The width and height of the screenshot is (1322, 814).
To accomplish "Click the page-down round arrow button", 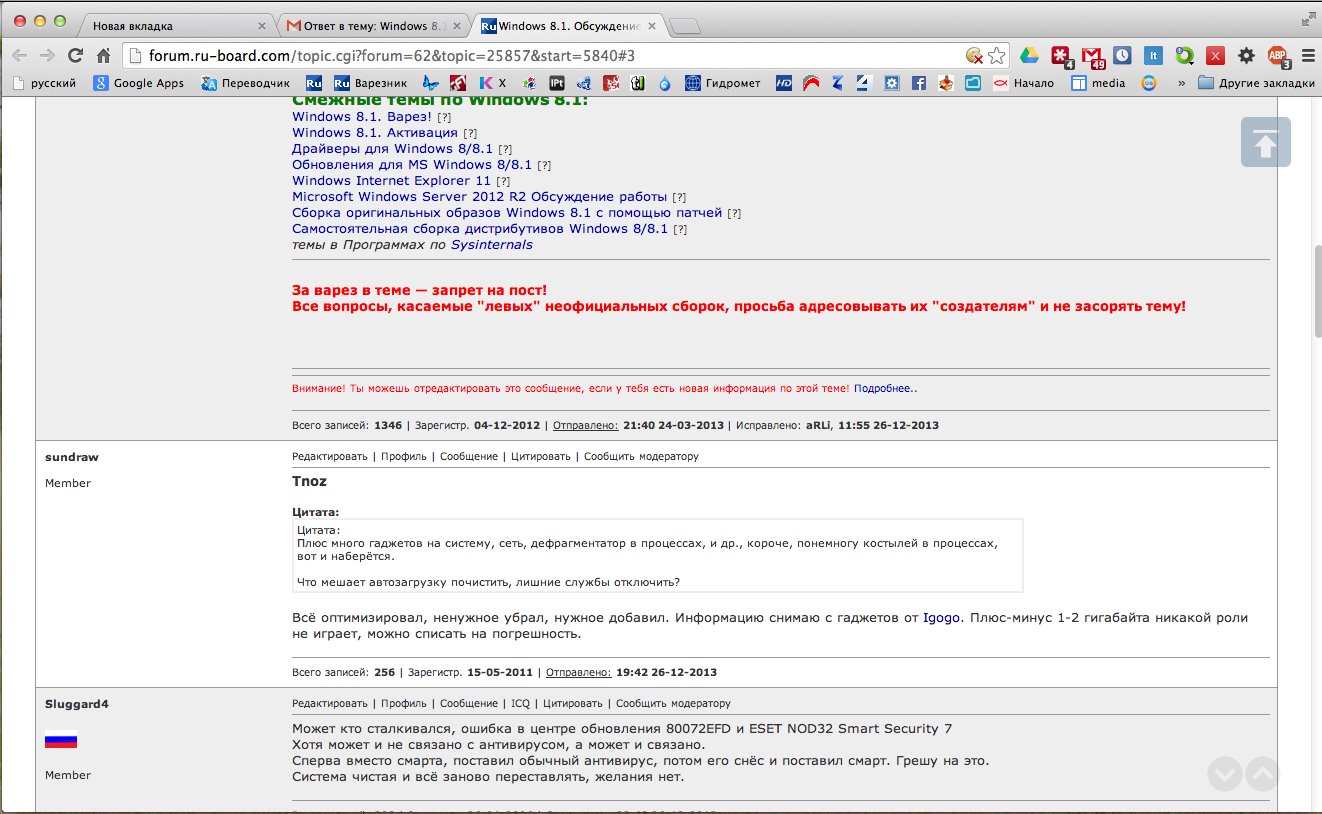I will pos(1224,774).
